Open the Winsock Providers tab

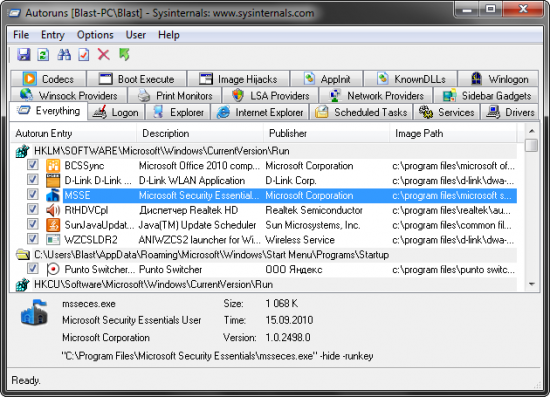click(x=69, y=95)
